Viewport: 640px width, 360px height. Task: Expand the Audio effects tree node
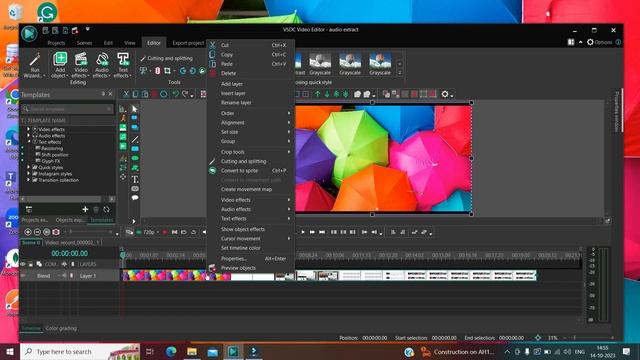29,136
